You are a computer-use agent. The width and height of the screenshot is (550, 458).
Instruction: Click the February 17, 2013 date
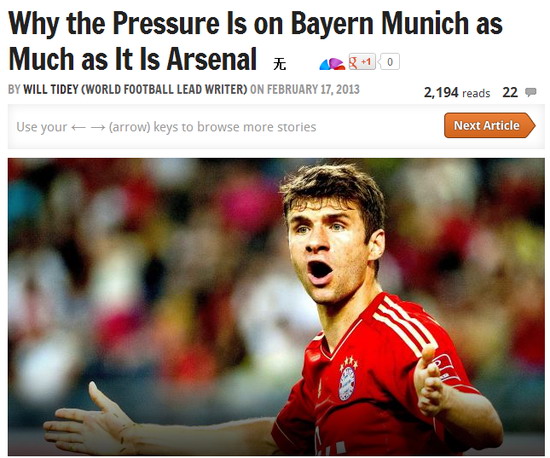pyautogui.click(x=313, y=89)
